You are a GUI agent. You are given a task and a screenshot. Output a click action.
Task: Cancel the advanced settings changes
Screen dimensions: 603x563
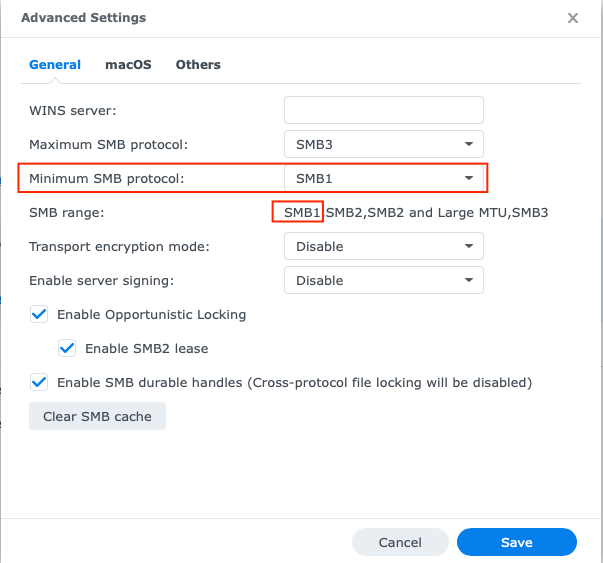400,542
